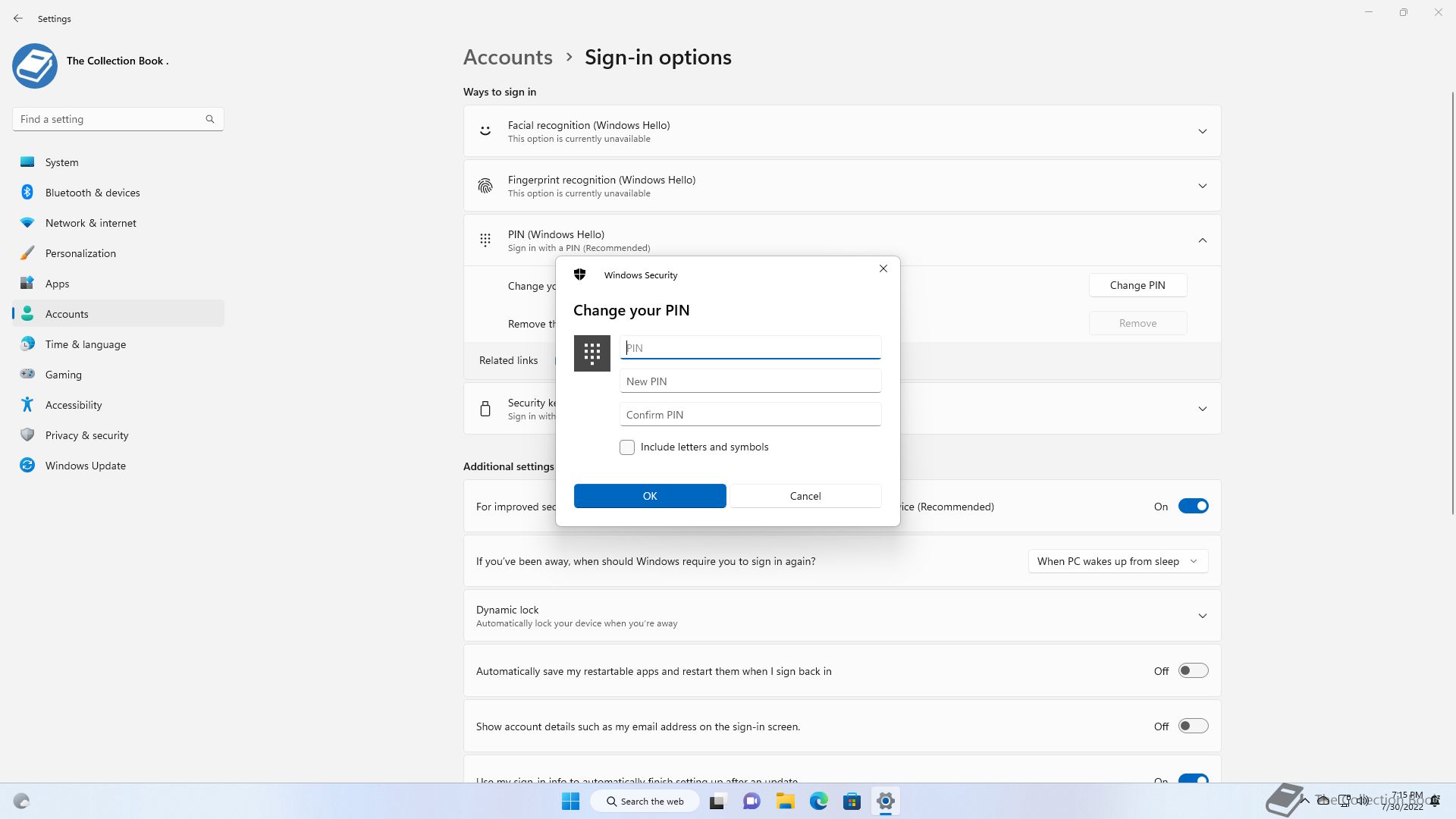This screenshot has height=819, width=1456.
Task: Expand Facial recognition (Windows Hello) section
Action: click(x=1202, y=131)
